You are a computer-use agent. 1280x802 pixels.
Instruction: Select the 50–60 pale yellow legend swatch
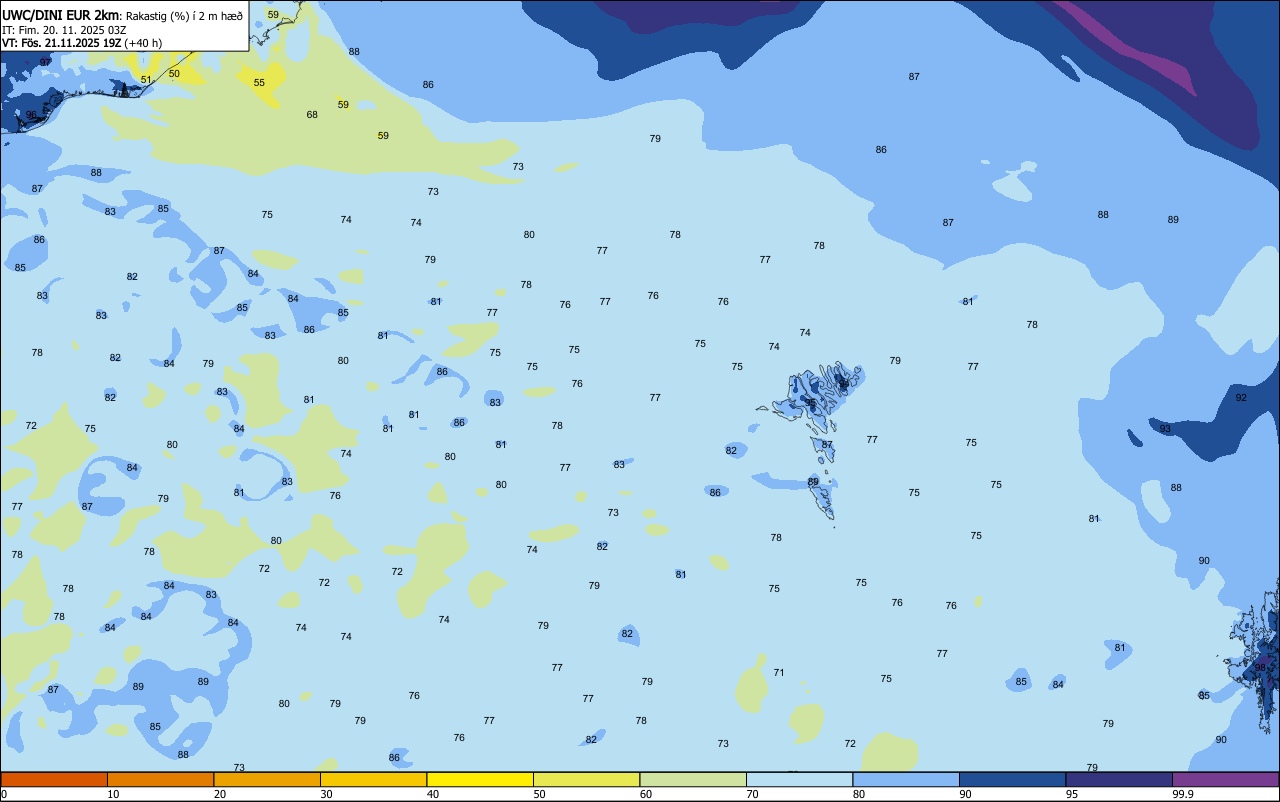pos(586,779)
